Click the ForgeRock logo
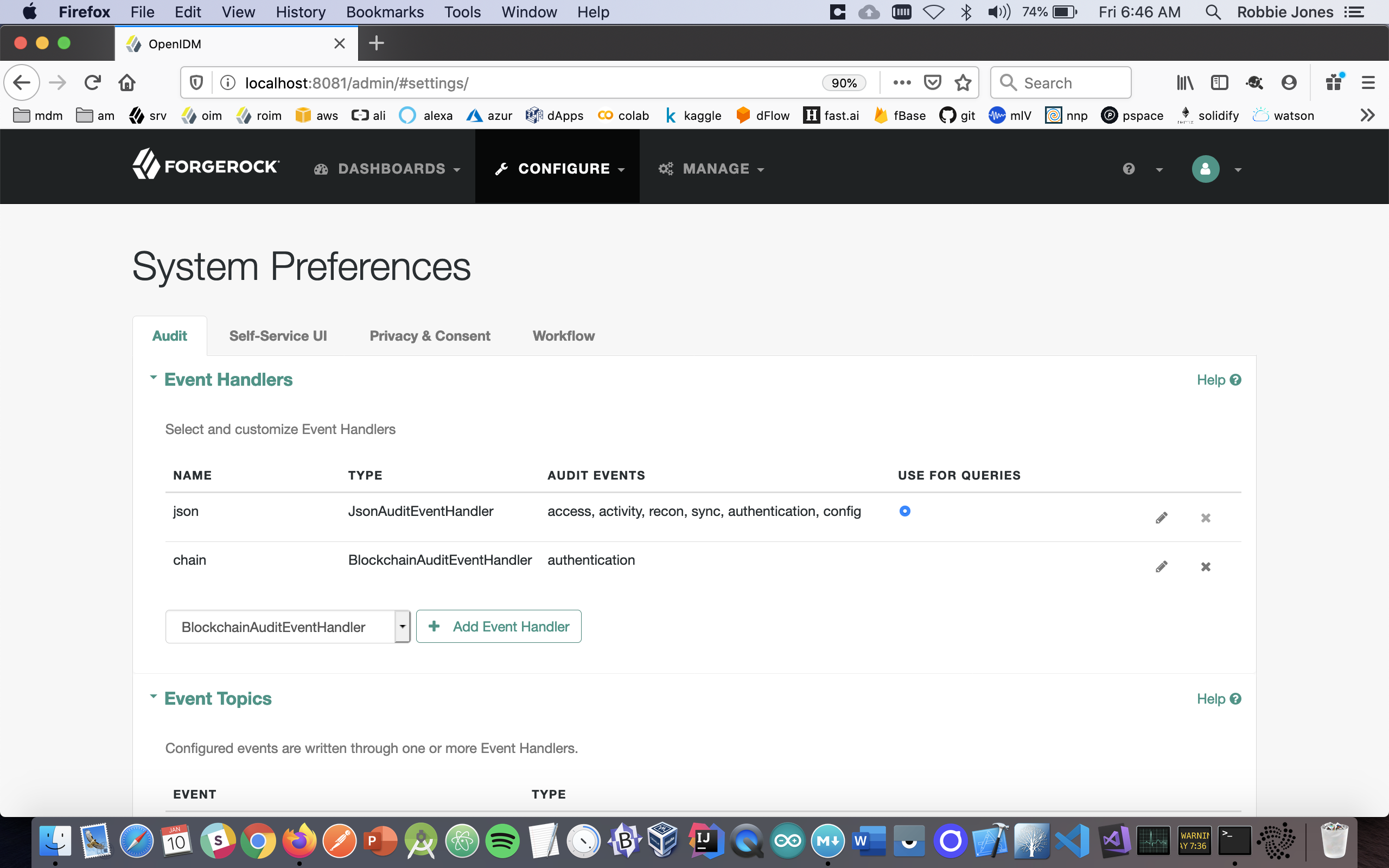1389x868 pixels. coord(206,166)
